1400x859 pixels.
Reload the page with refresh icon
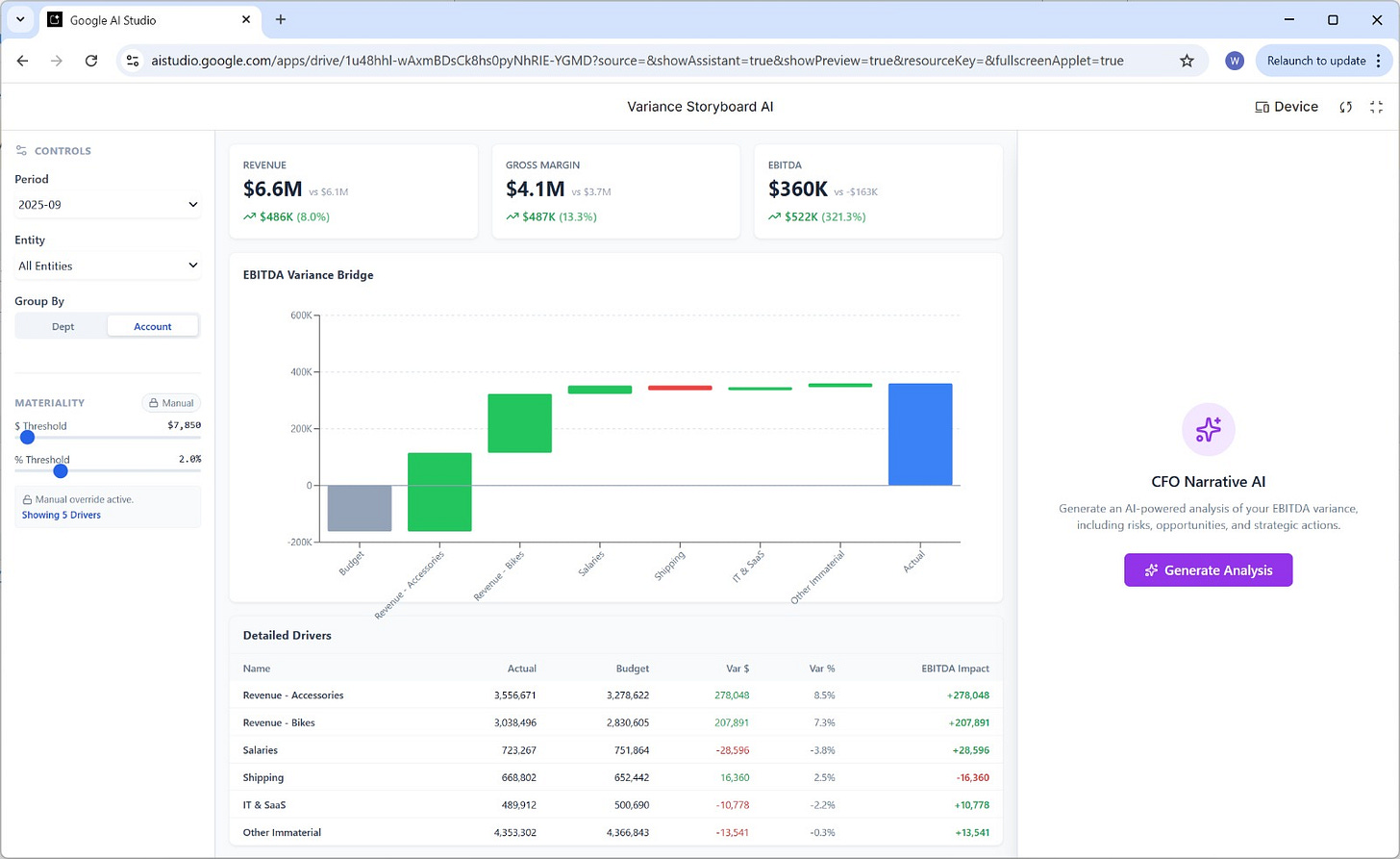click(91, 61)
